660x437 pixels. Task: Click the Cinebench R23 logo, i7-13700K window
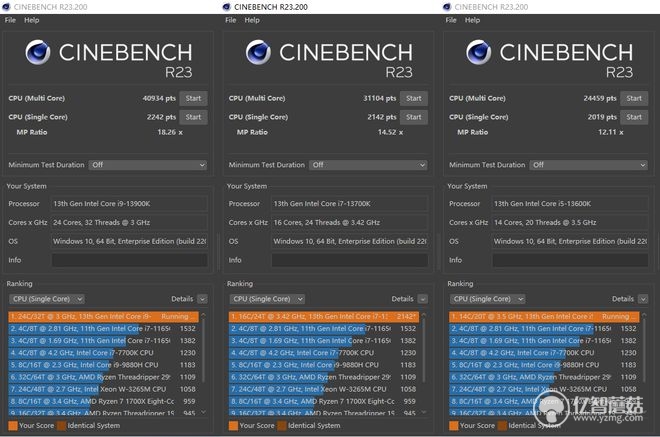tap(329, 58)
